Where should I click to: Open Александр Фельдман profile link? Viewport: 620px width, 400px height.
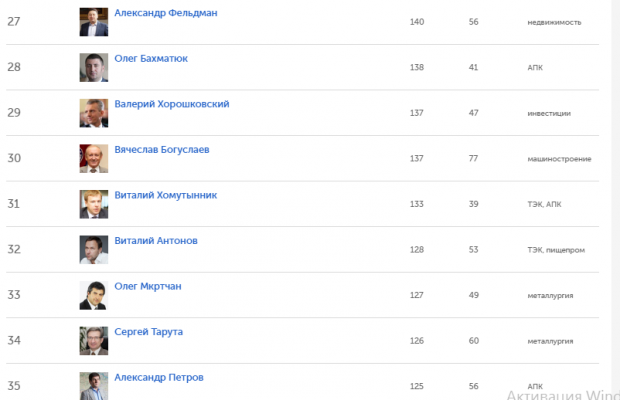165,13
